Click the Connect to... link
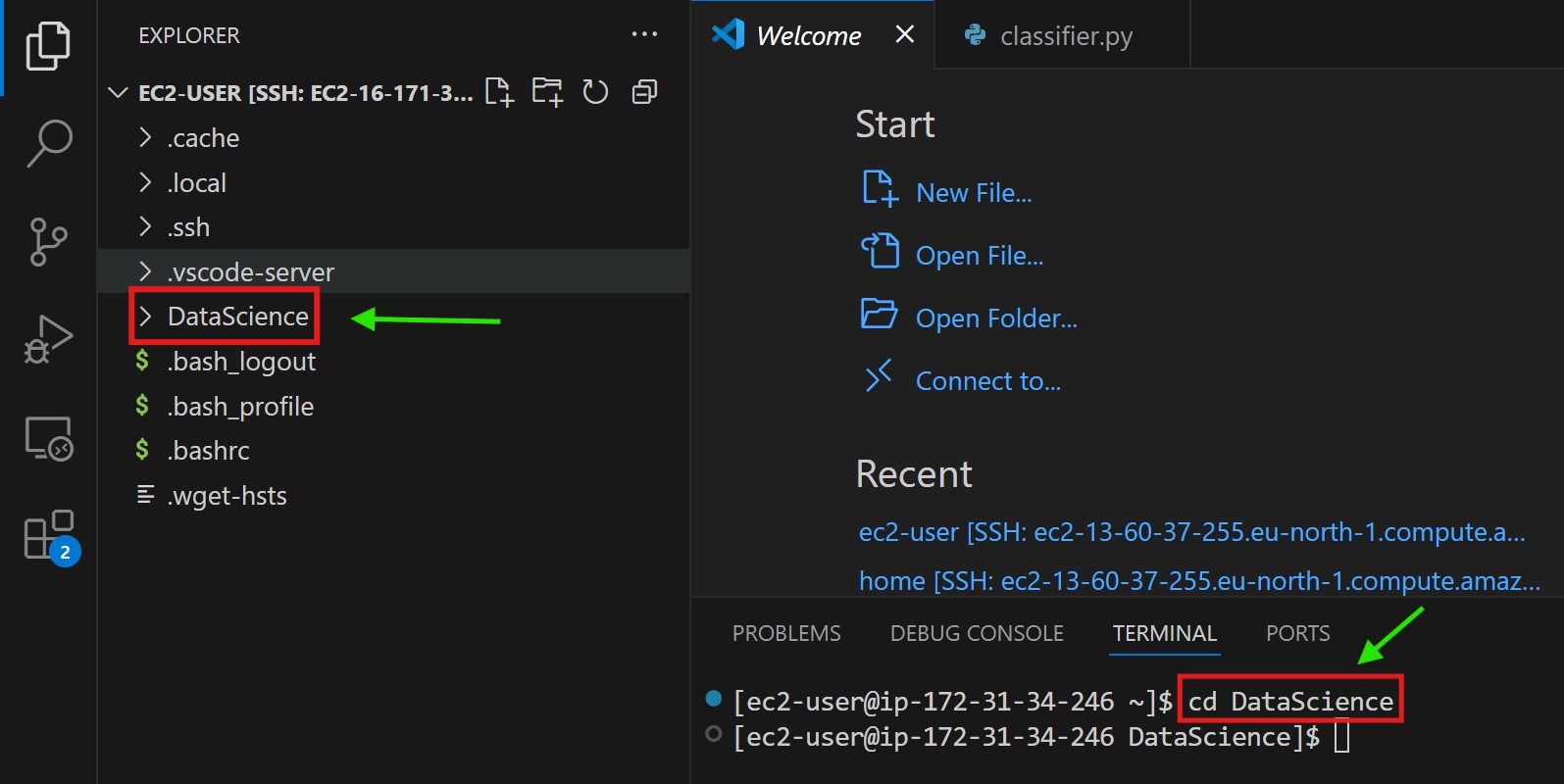This screenshot has height=784, width=1564. click(987, 381)
